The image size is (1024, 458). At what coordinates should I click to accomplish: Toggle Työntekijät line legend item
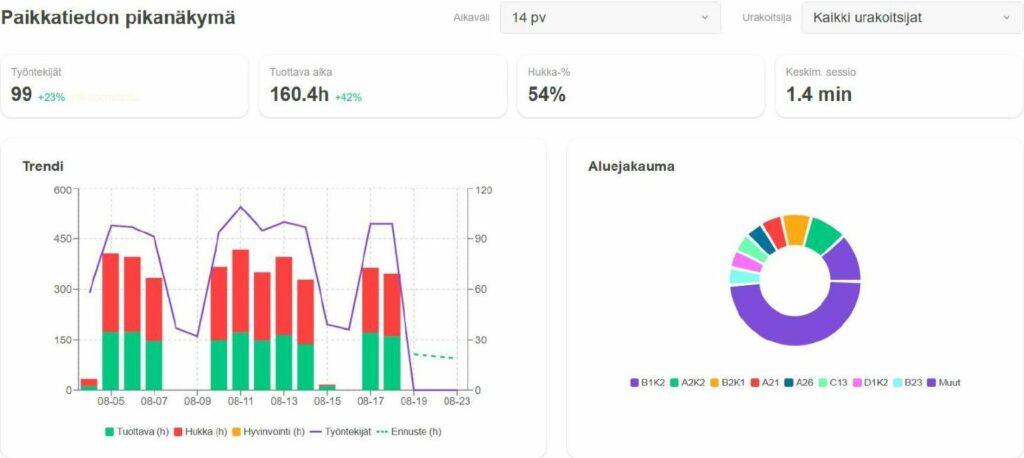[341, 432]
